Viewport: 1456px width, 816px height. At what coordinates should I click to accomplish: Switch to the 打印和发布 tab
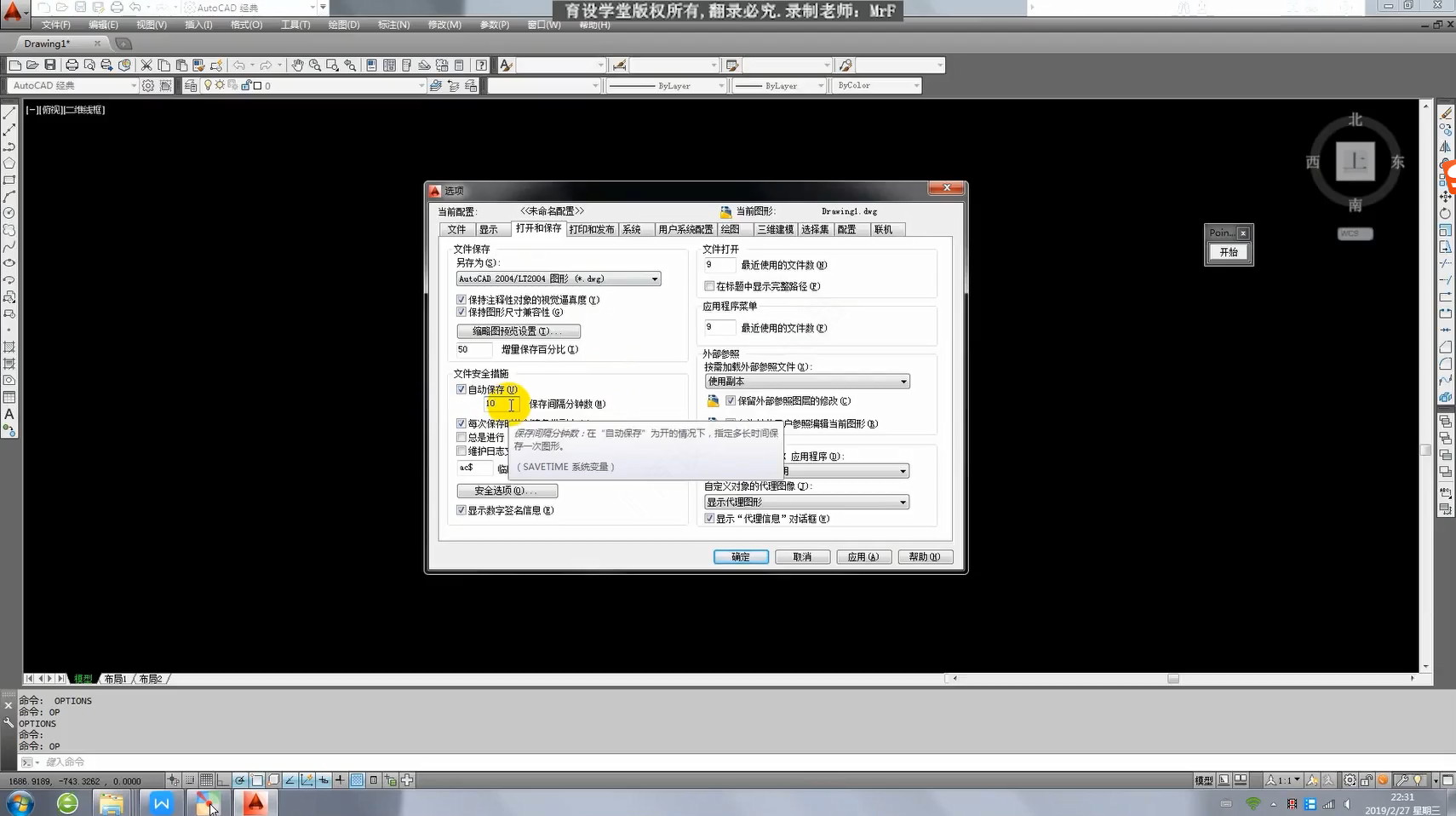(592, 230)
